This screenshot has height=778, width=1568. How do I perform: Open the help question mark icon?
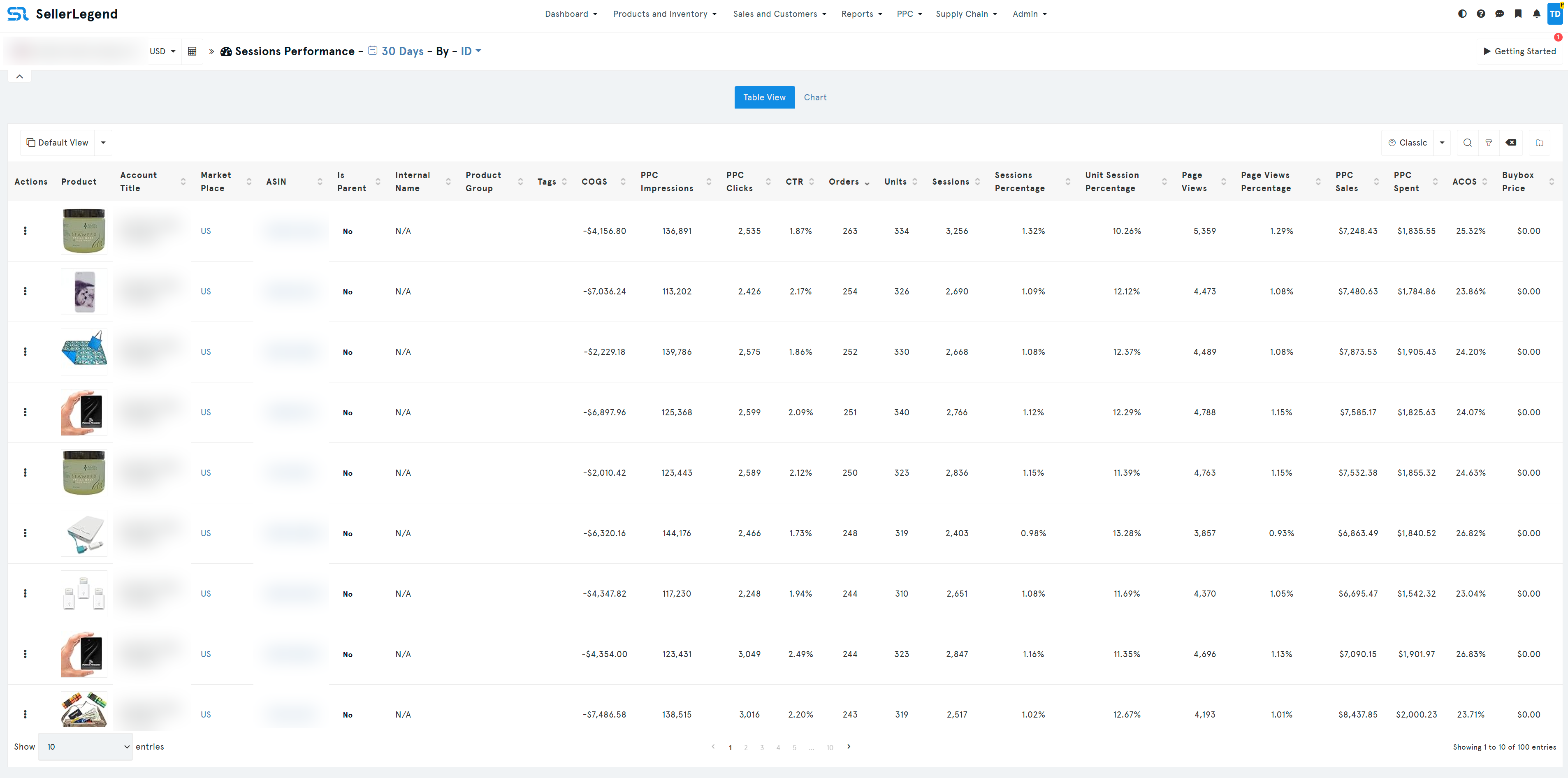(1481, 14)
